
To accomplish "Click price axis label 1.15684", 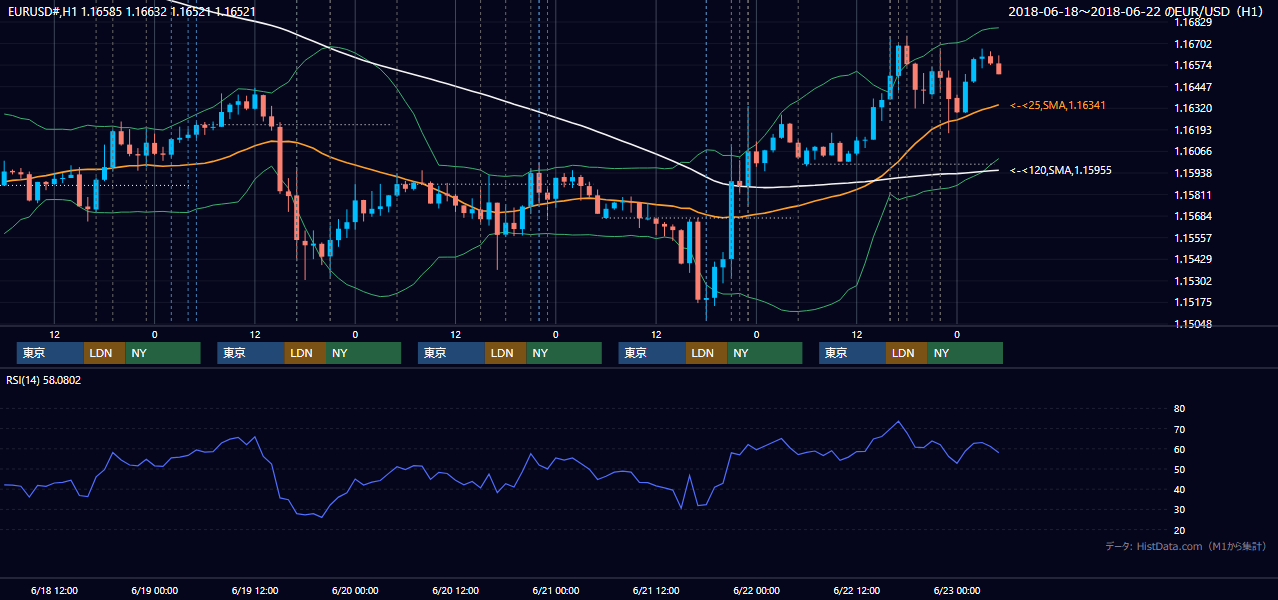I will click(x=1192, y=216).
